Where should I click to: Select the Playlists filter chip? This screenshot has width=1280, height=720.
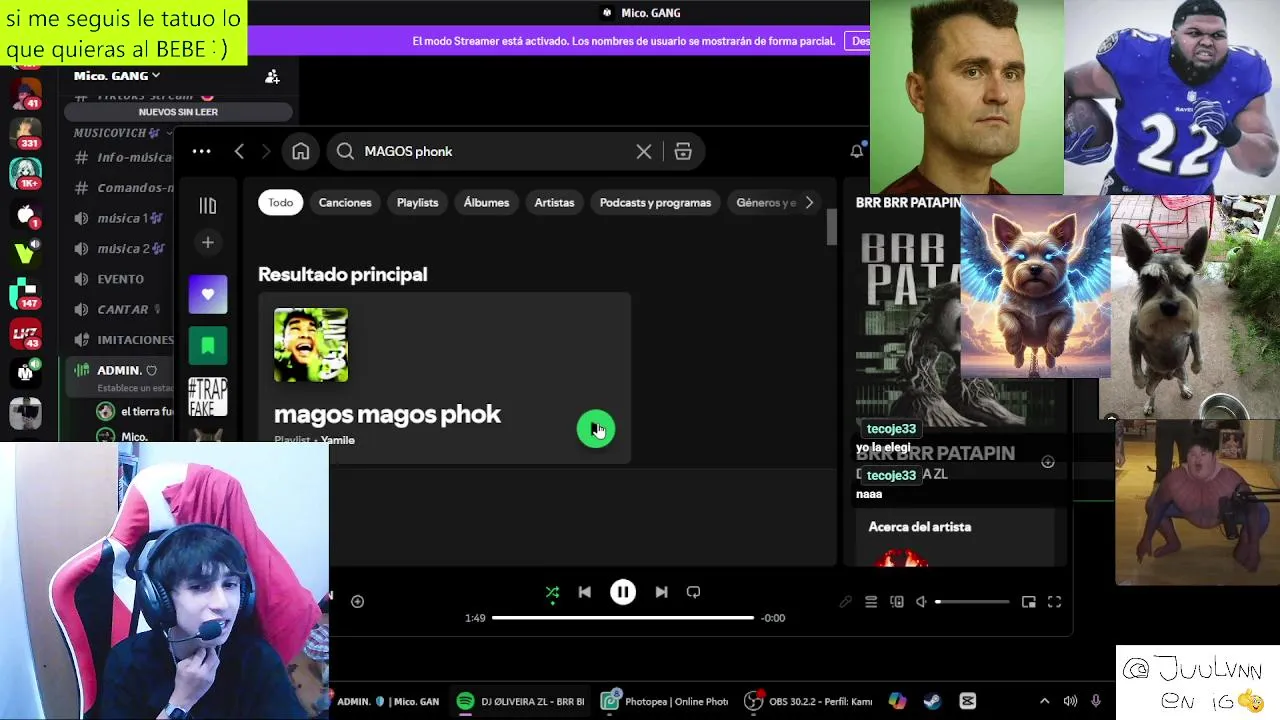coord(417,202)
